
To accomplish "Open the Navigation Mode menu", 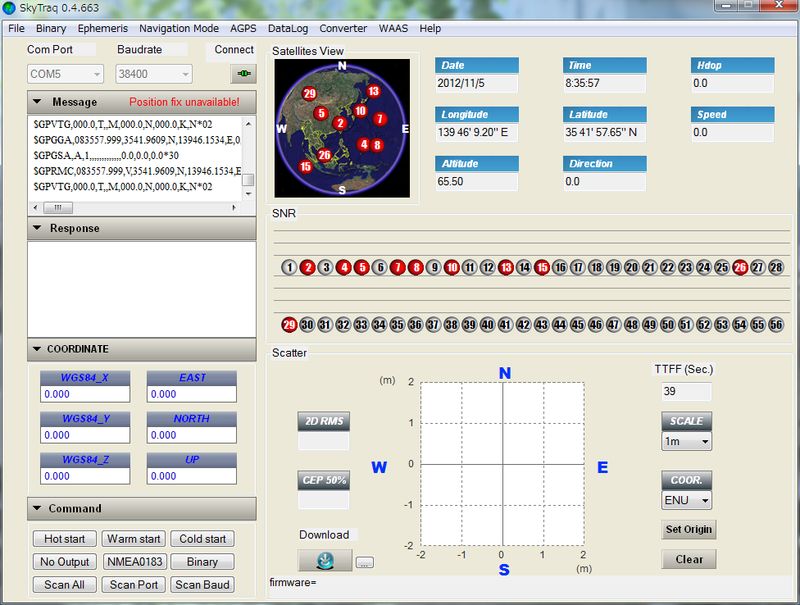I will pos(179,28).
